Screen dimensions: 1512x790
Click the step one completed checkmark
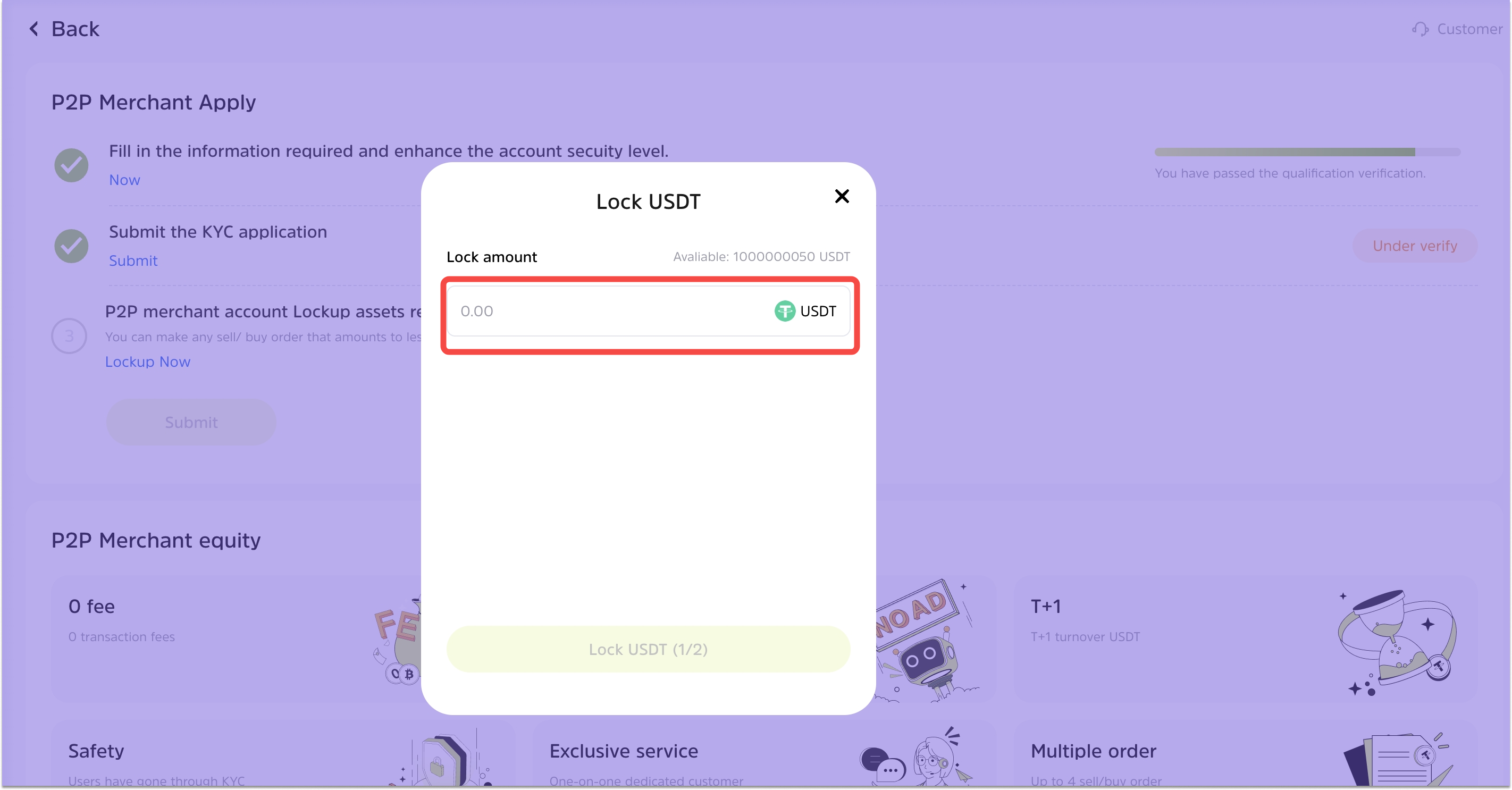72,165
